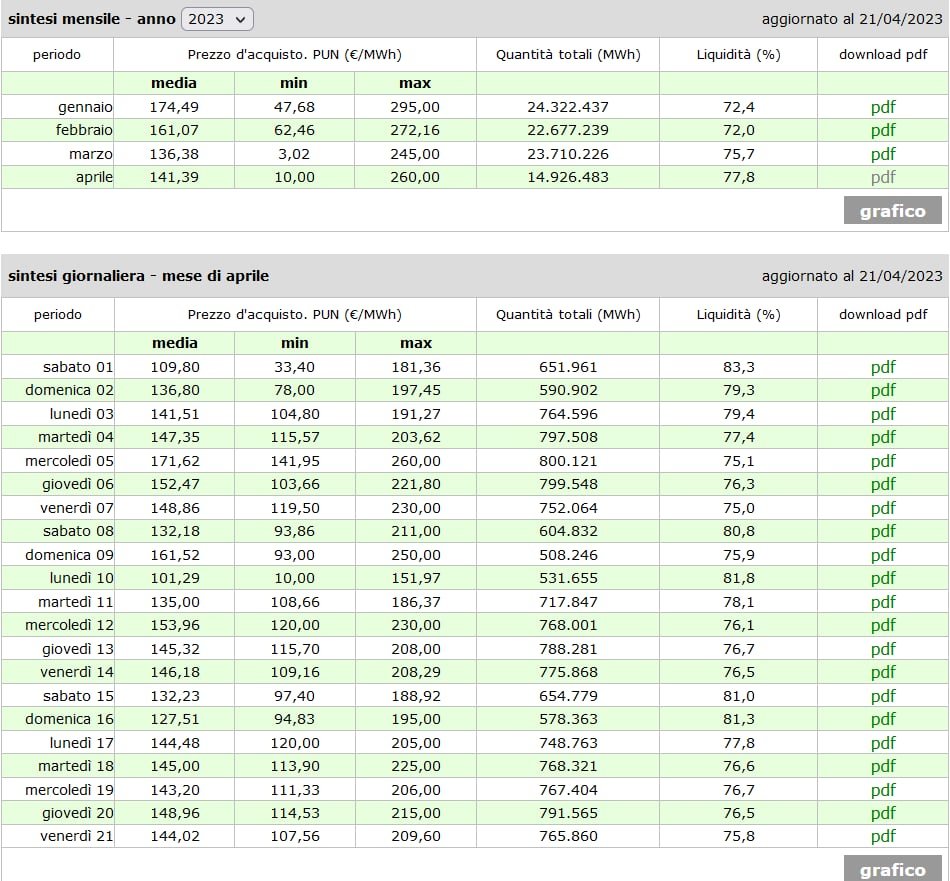Select the marzo average price cell 136,38
Viewport: 950px width, 881px height.
pos(174,154)
